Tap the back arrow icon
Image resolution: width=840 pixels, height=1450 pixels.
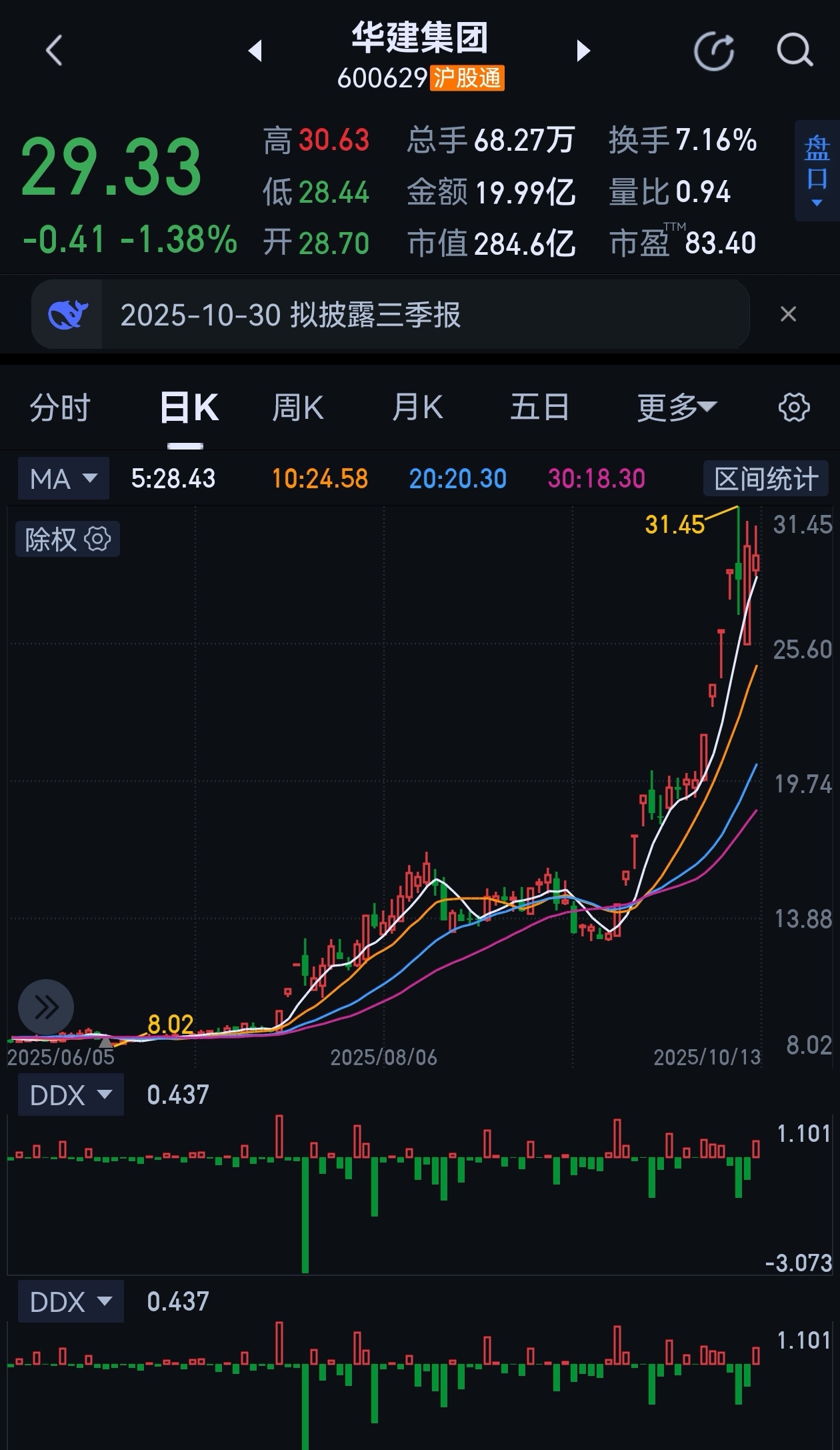click(x=54, y=51)
